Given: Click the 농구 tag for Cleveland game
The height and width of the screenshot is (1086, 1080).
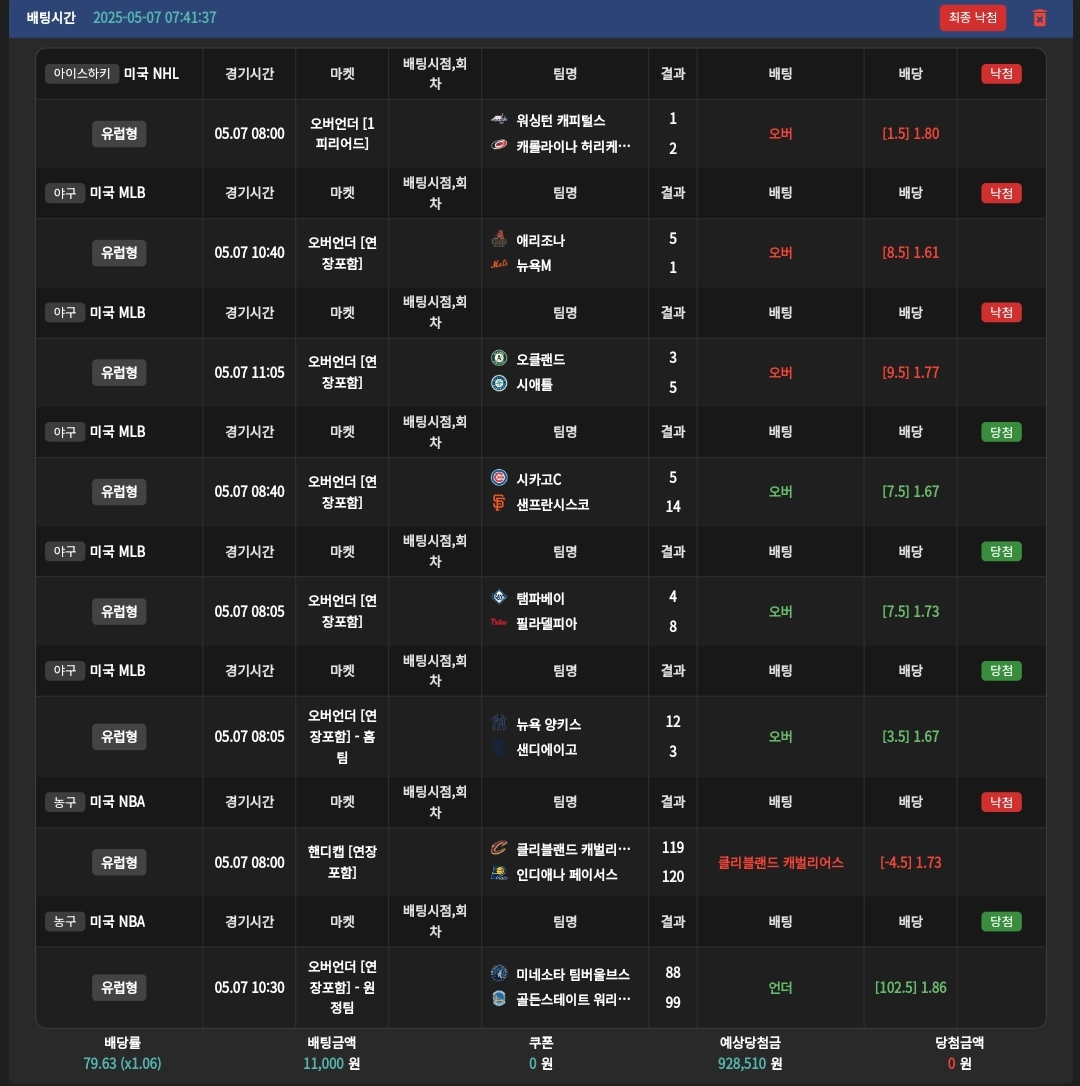Looking at the screenshot, I should point(65,802).
